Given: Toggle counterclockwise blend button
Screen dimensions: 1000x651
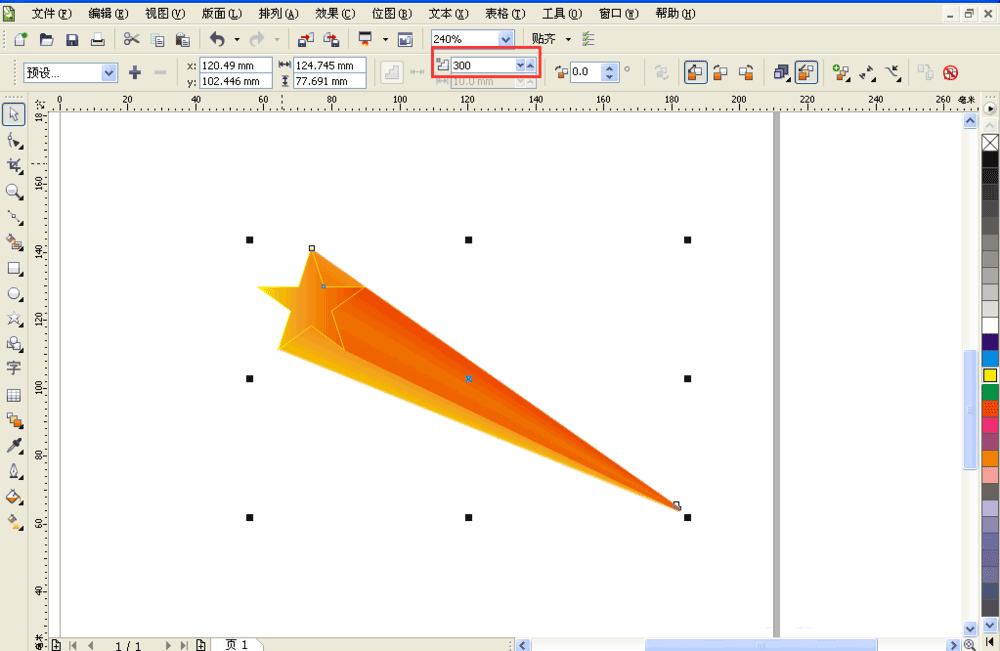Looking at the screenshot, I should [x=746, y=73].
